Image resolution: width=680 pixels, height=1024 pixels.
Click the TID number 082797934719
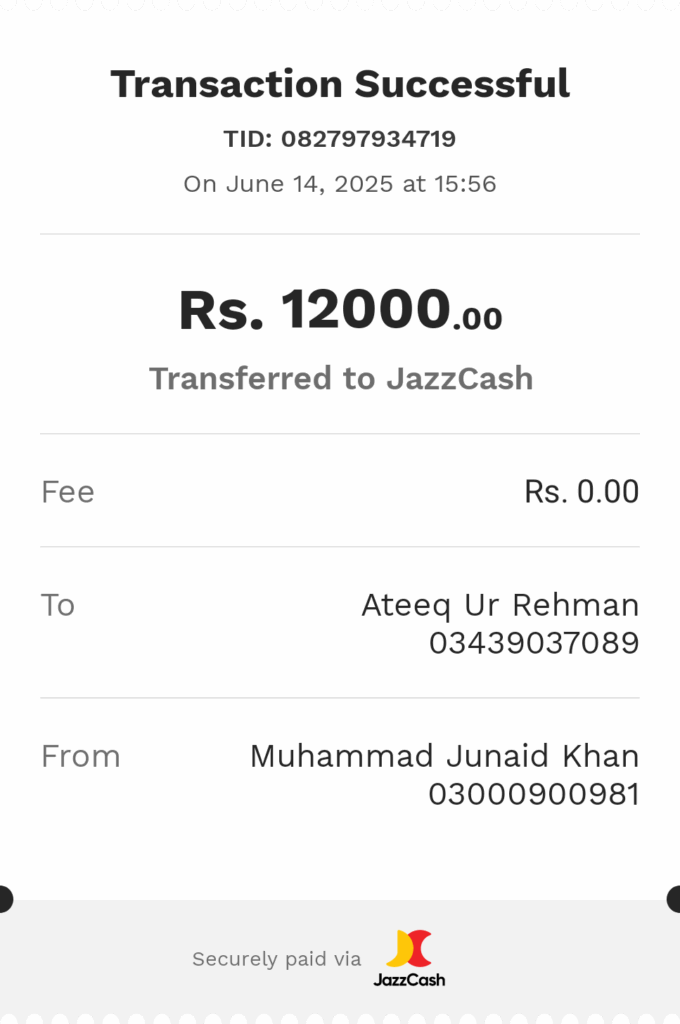[368, 138]
